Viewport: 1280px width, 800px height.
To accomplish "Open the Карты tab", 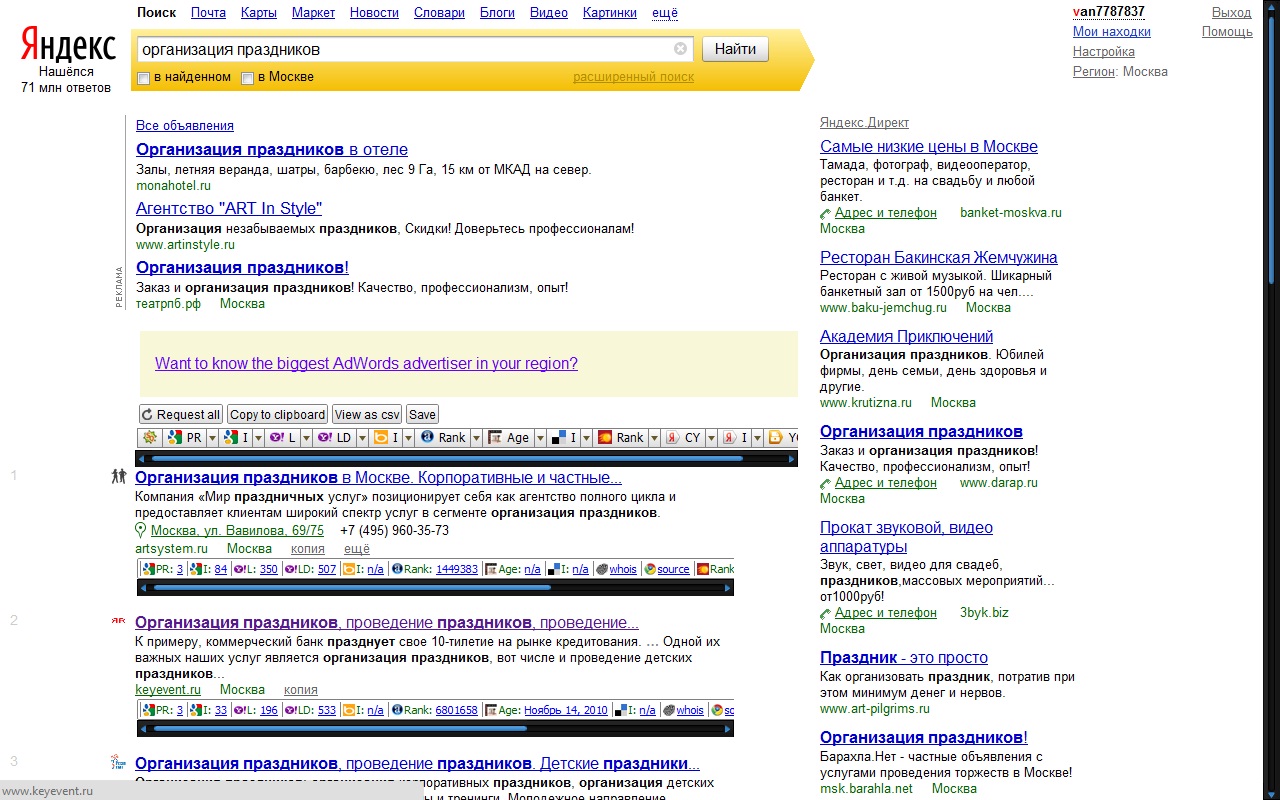I will click(259, 13).
